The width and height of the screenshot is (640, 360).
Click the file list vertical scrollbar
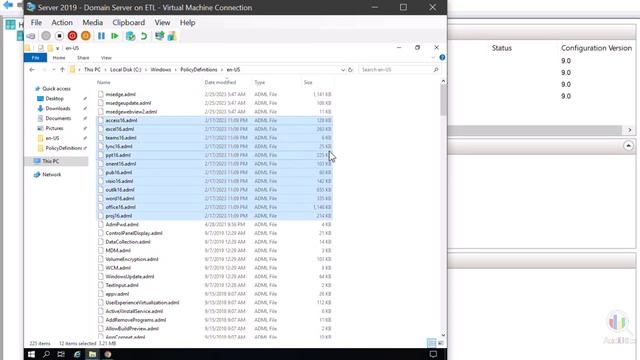point(443,101)
